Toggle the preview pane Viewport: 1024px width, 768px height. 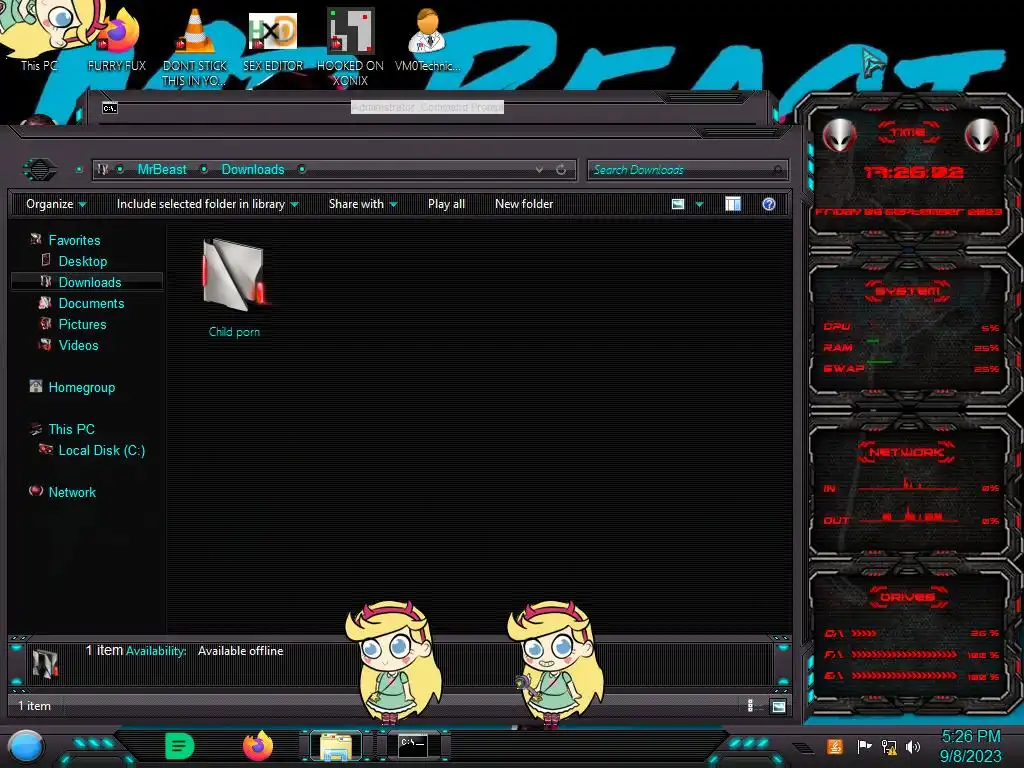(x=733, y=204)
